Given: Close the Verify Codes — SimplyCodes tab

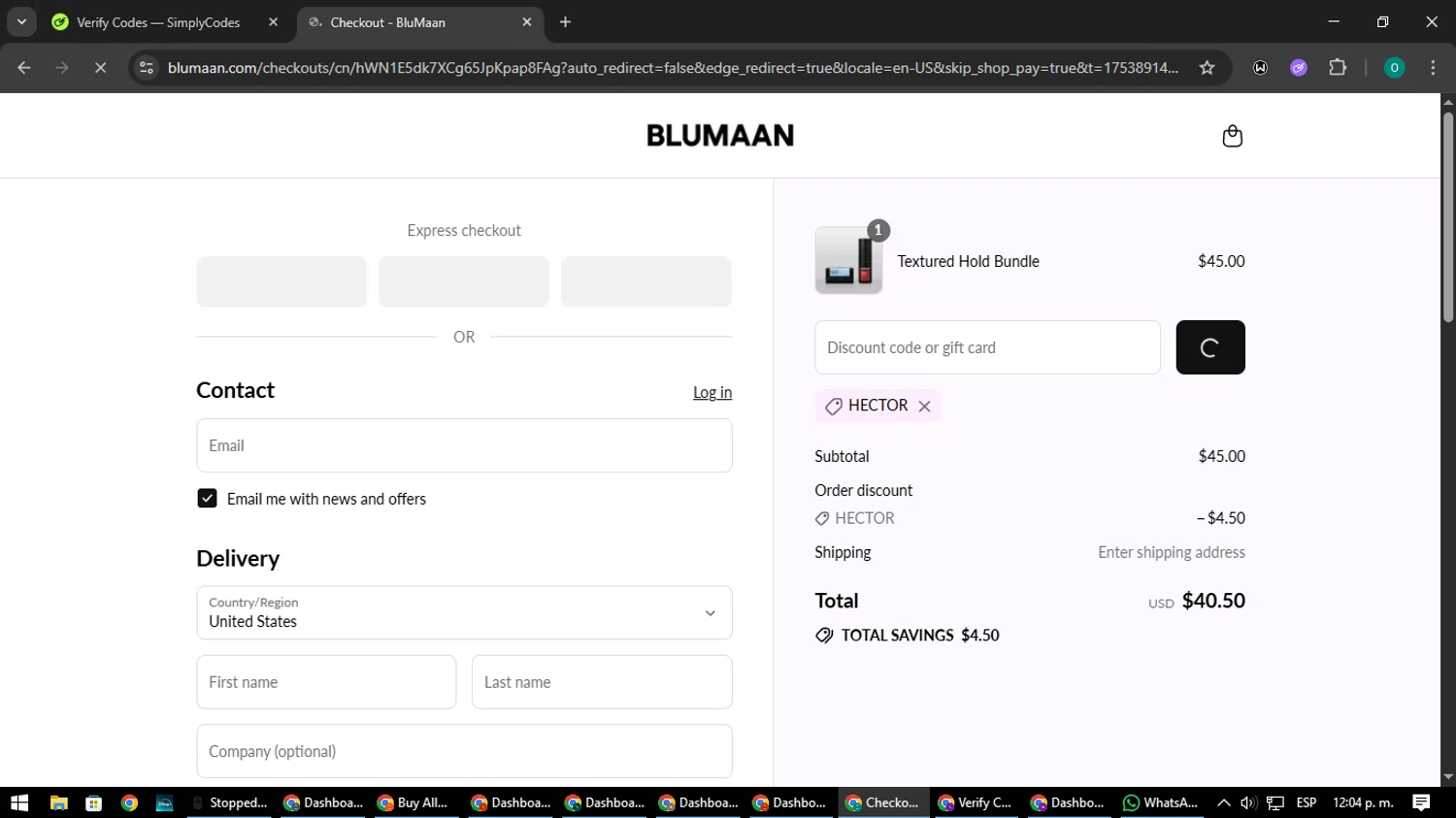Looking at the screenshot, I should [x=273, y=22].
